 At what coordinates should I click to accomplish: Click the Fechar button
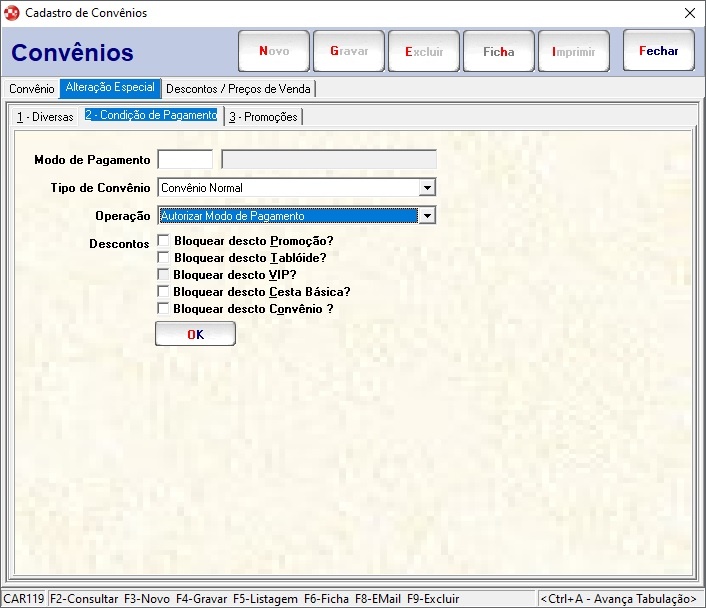659,50
